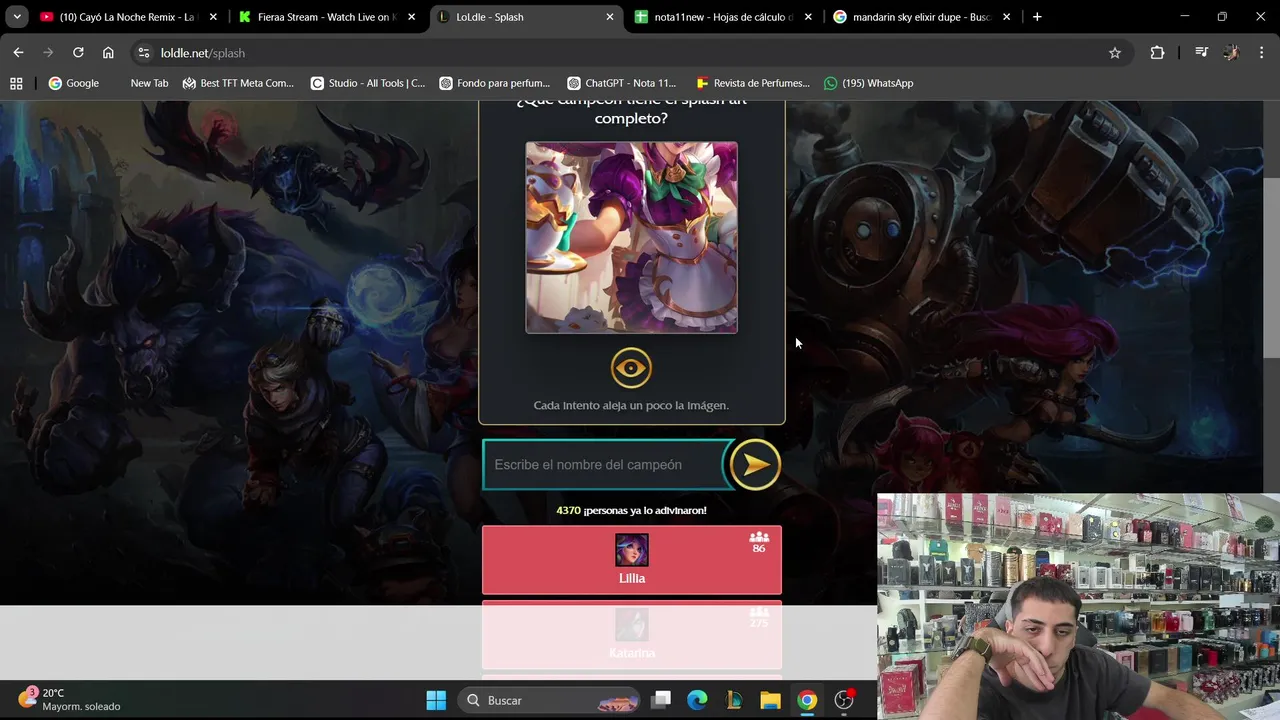1280x720 pixels.
Task: Open Chrome three-dot menu
Action: pyautogui.click(x=1260, y=53)
